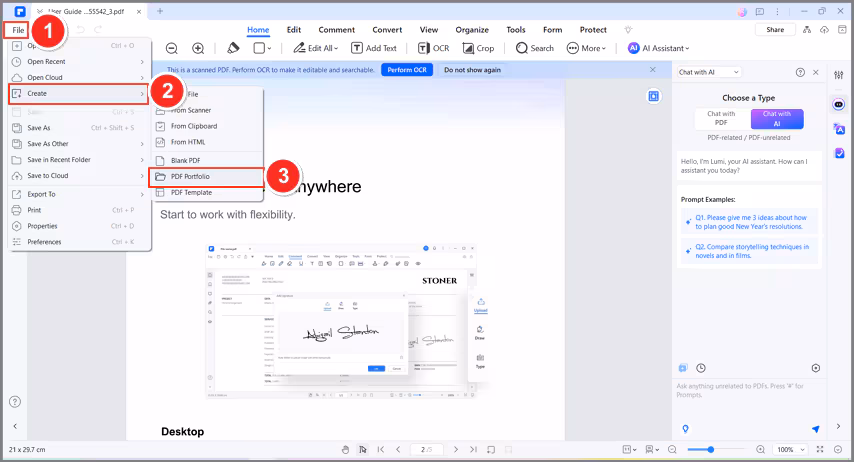Choose PDF Portfolio from Create submenu
This screenshot has height=462, width=854.
tap(190, 176)
